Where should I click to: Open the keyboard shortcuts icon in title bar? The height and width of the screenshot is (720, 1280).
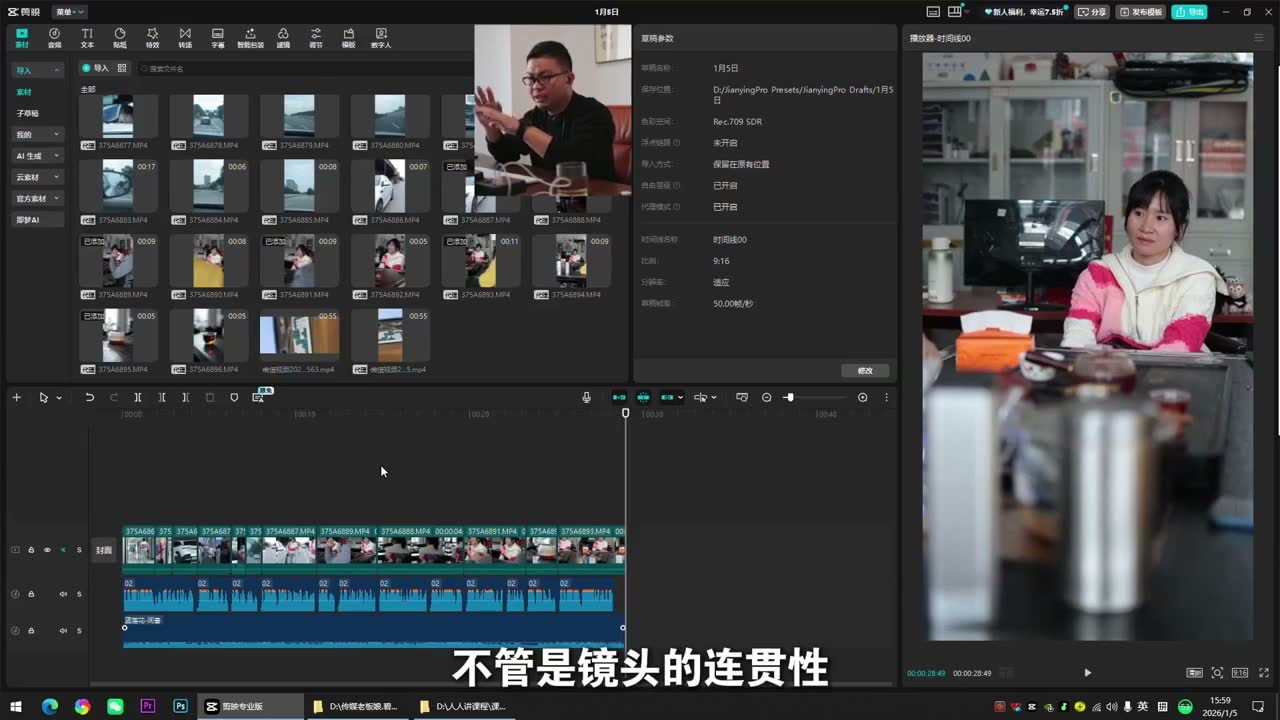[x=933, y=12]
